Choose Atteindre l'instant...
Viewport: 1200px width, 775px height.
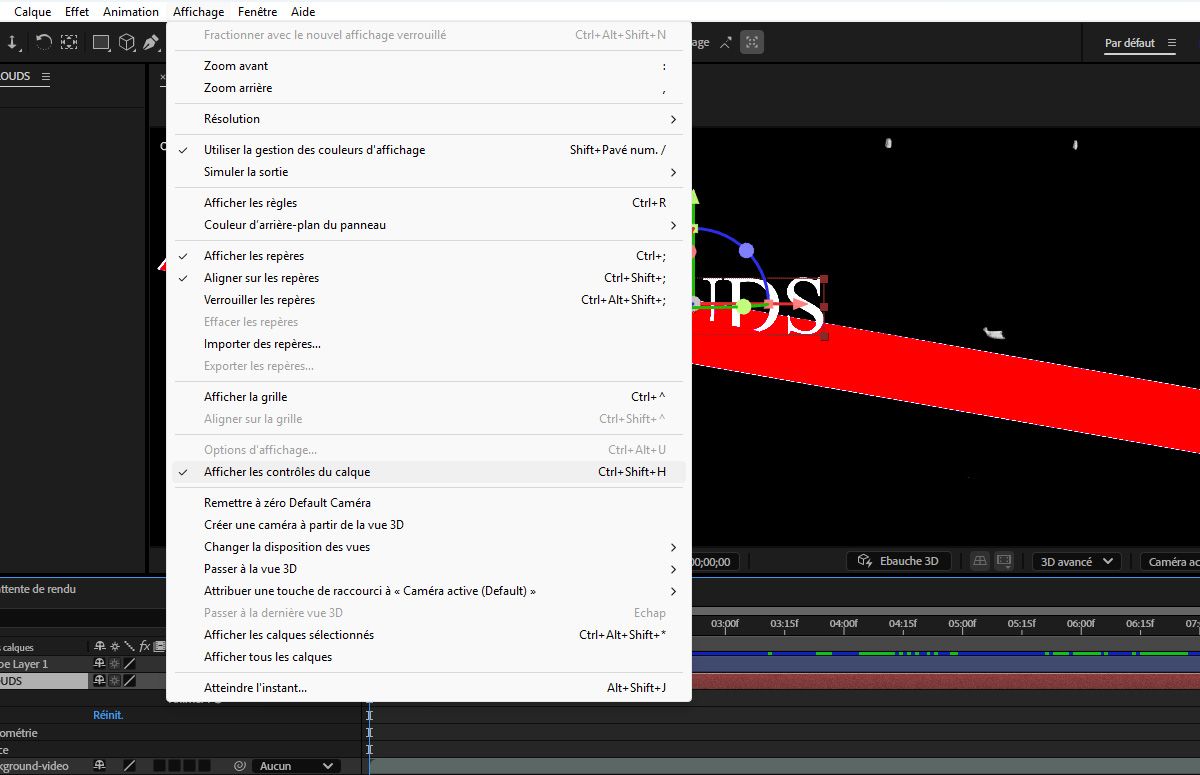pyautogui.click(x=429, y=688)
